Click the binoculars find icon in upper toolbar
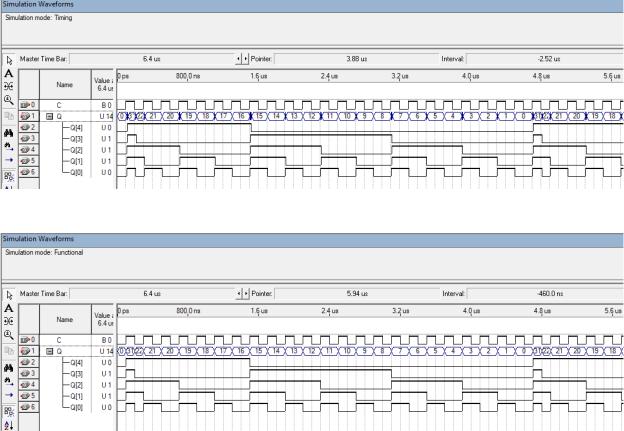 [9, 133]
